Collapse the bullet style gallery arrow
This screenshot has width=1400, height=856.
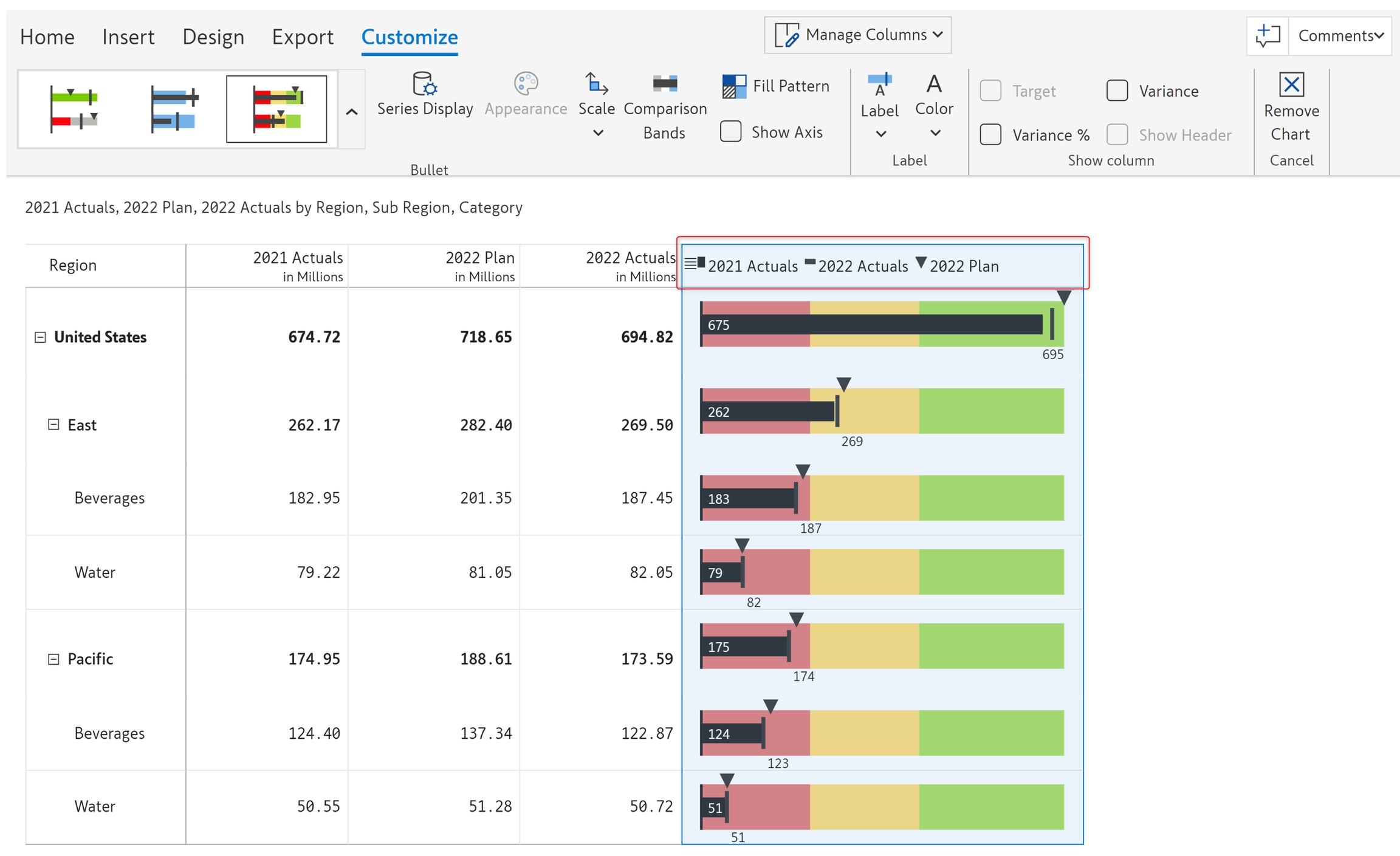tap(352, 112)
